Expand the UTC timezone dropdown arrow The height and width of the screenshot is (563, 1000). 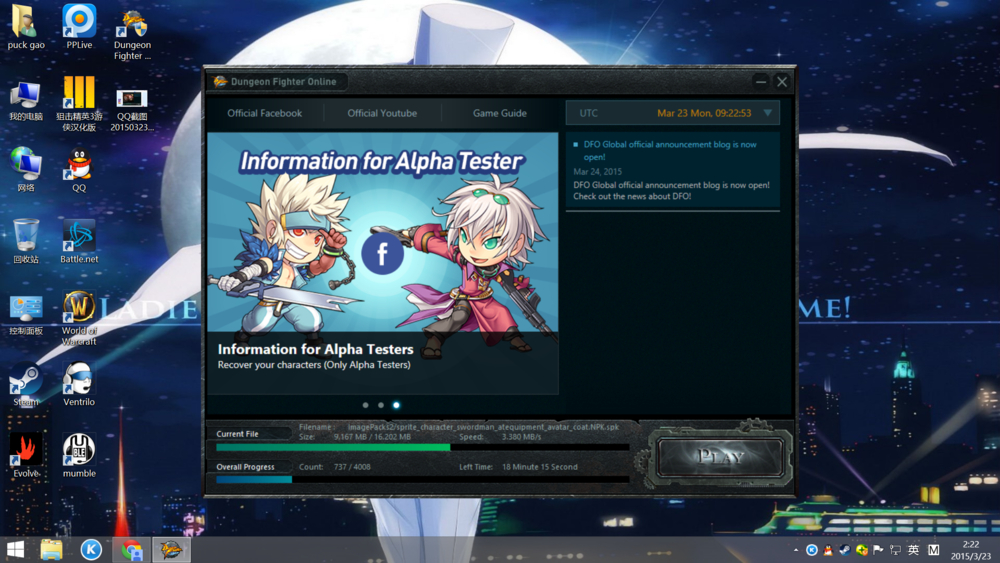[x=768, y=113]
